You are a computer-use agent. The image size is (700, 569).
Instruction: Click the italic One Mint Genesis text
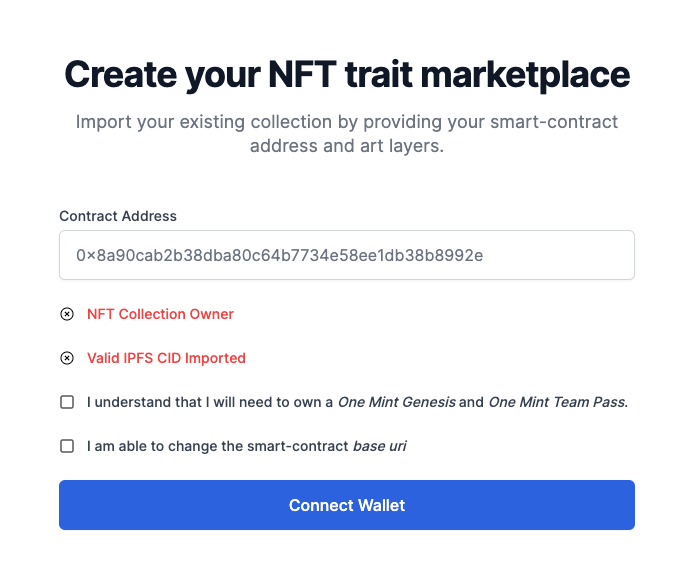pyautogui.click(x=397, y=402)
